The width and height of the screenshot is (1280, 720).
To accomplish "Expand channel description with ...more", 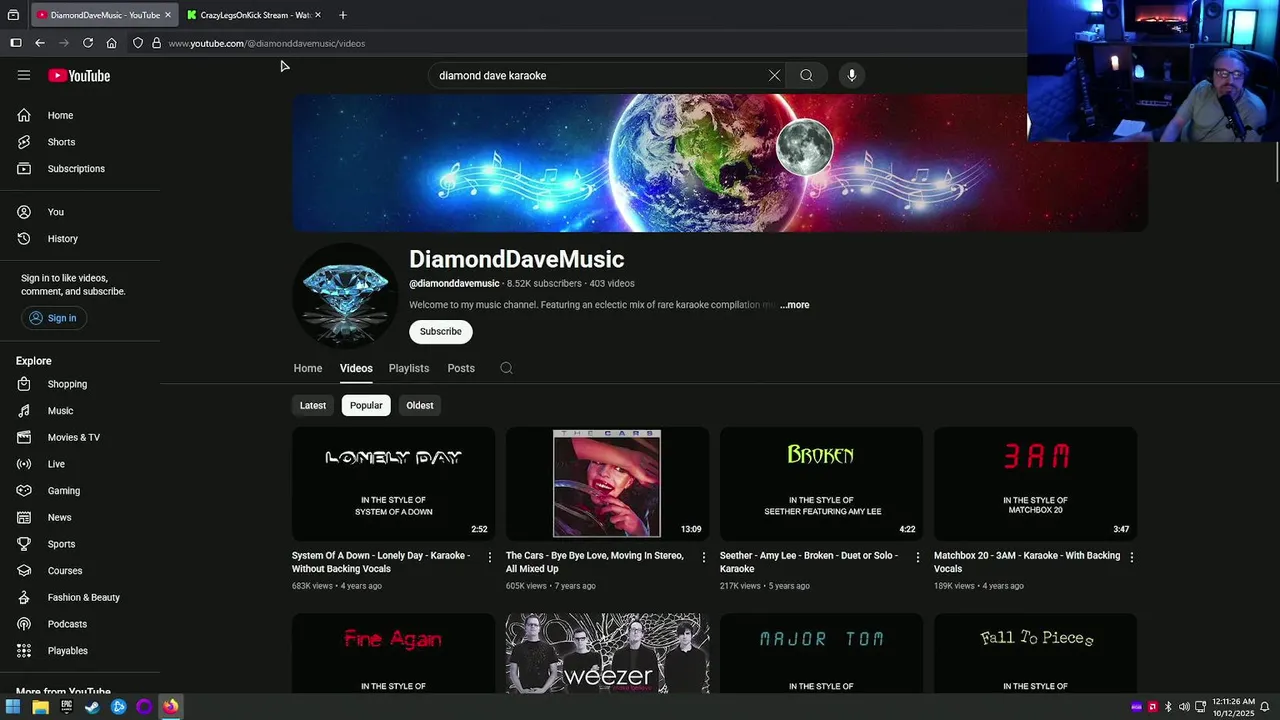I will coord(795,305).
